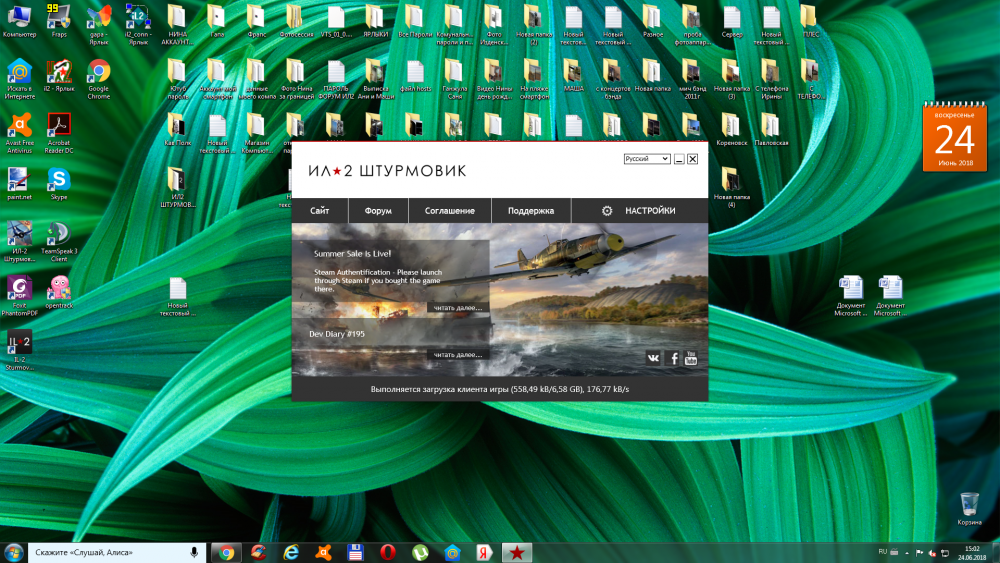Open Yandex browser from the taskbar
1000x563 pixels.
pos(484,553)
